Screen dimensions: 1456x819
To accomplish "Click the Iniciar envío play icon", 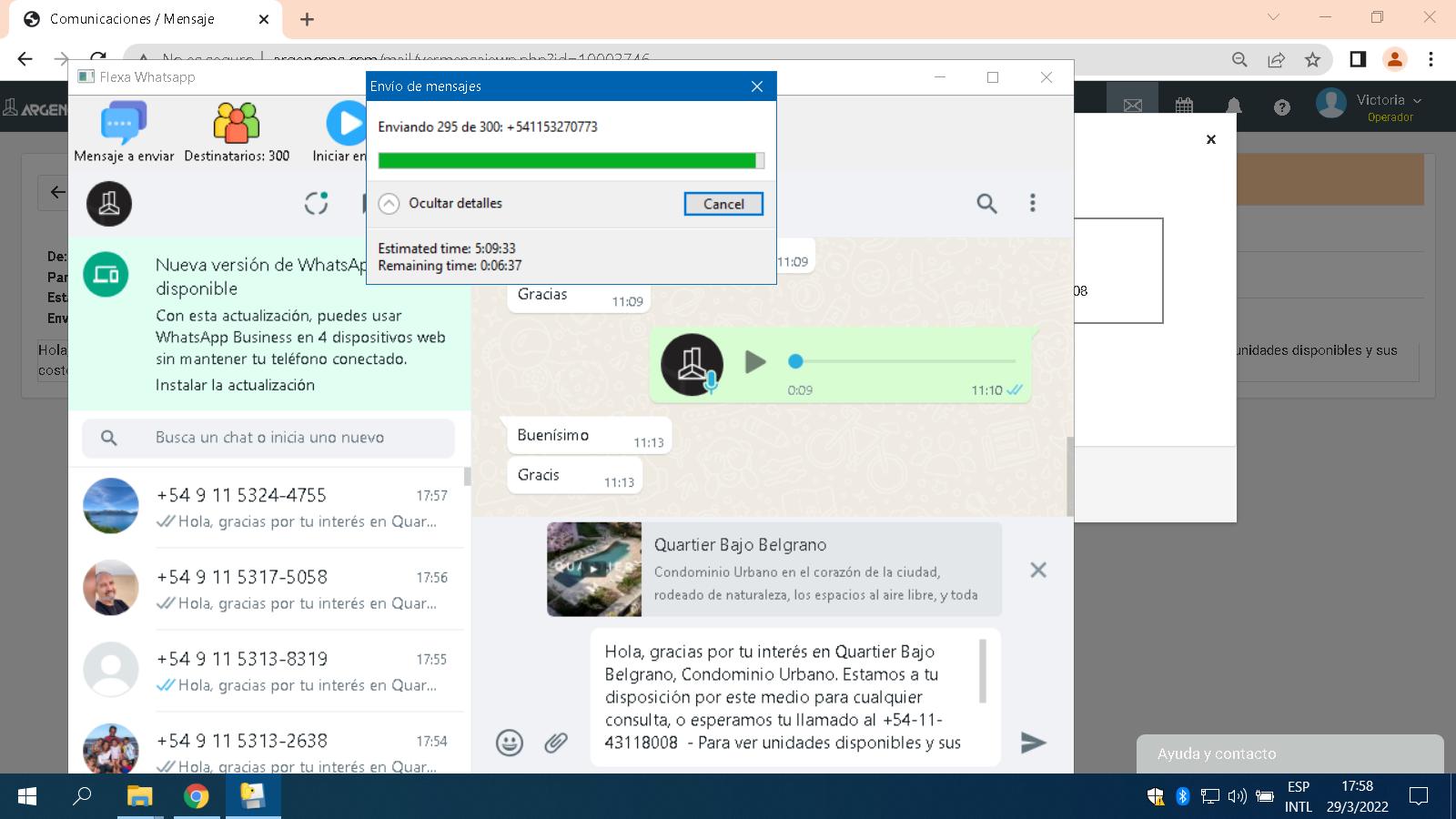I will (347, 123).
